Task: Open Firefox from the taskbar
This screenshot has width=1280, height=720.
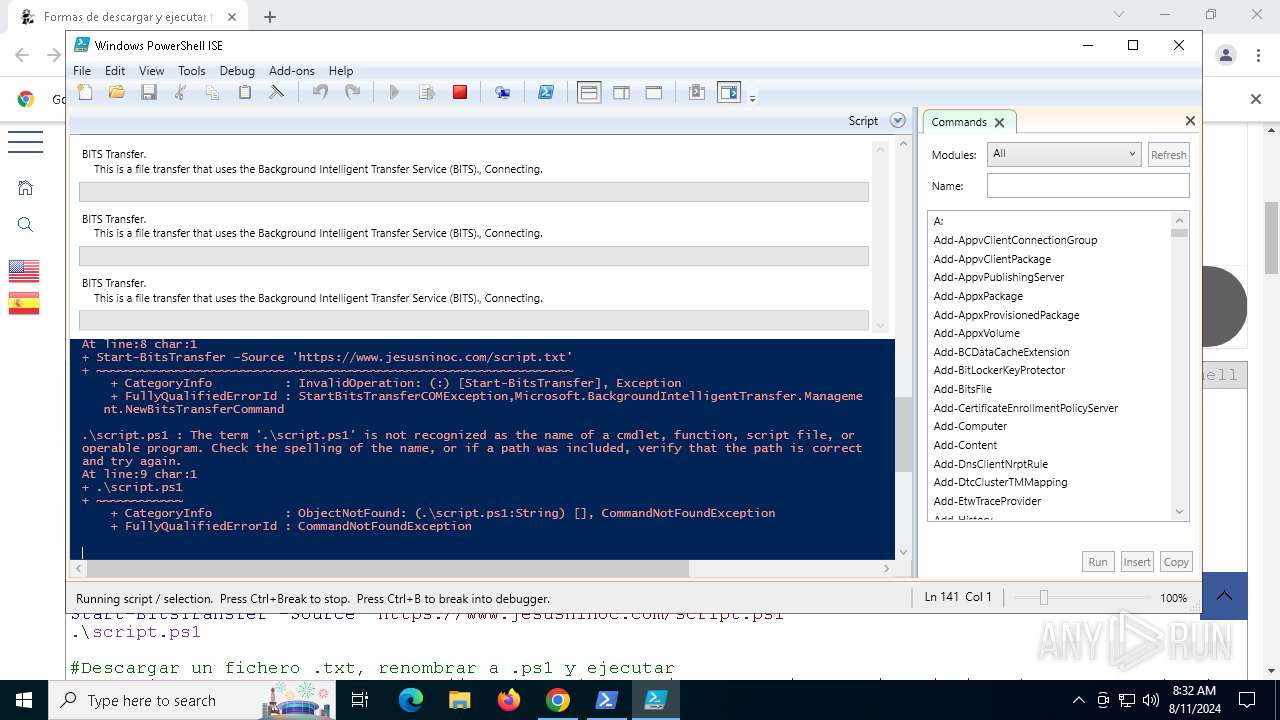Action: 509,700
